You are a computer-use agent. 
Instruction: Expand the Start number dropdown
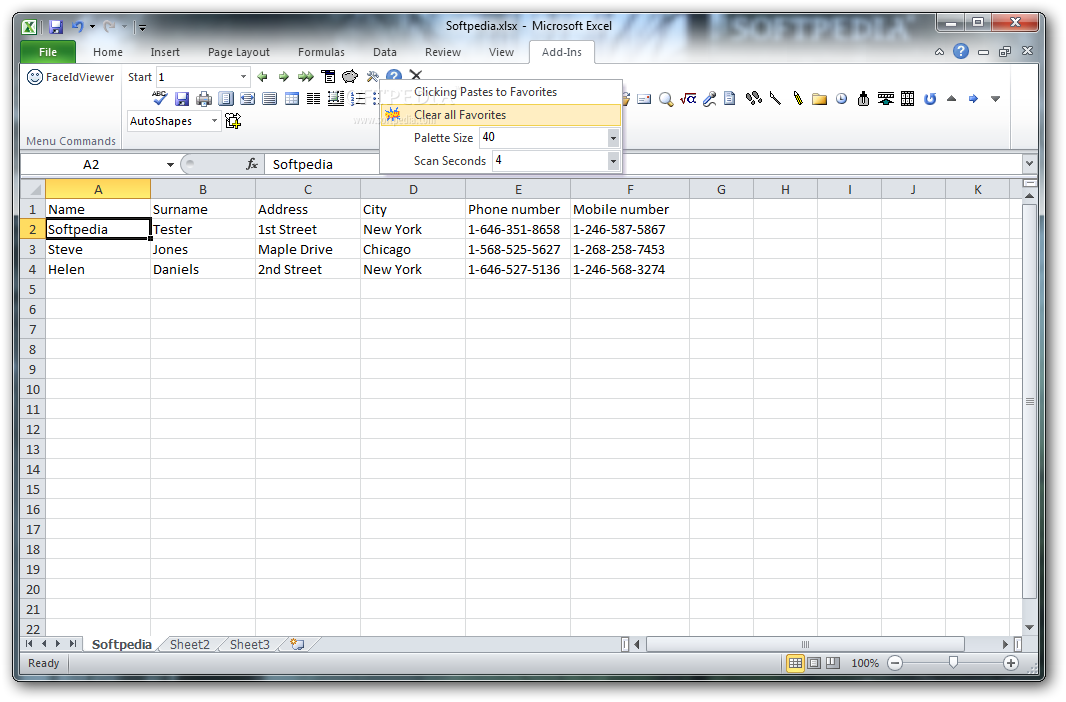[x=243, y=77]
